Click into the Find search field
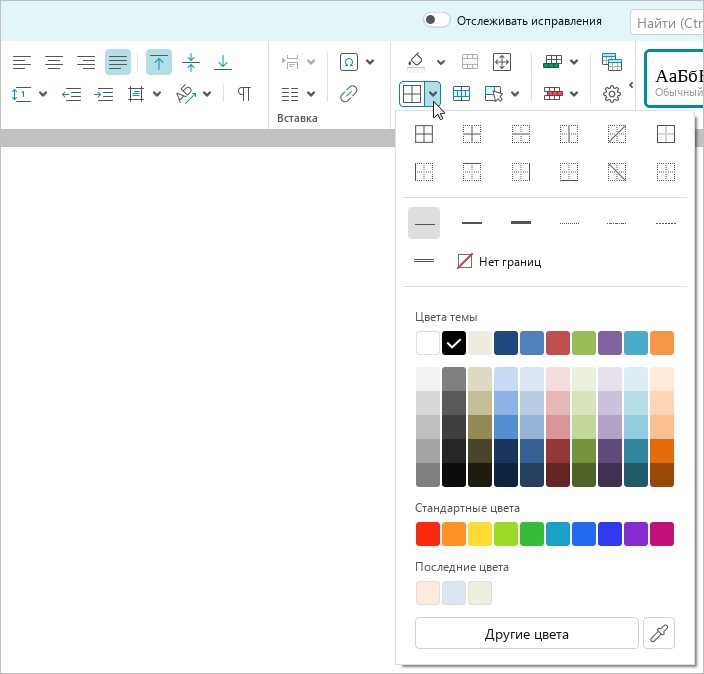The image size is (704, 674). point(667,22)
